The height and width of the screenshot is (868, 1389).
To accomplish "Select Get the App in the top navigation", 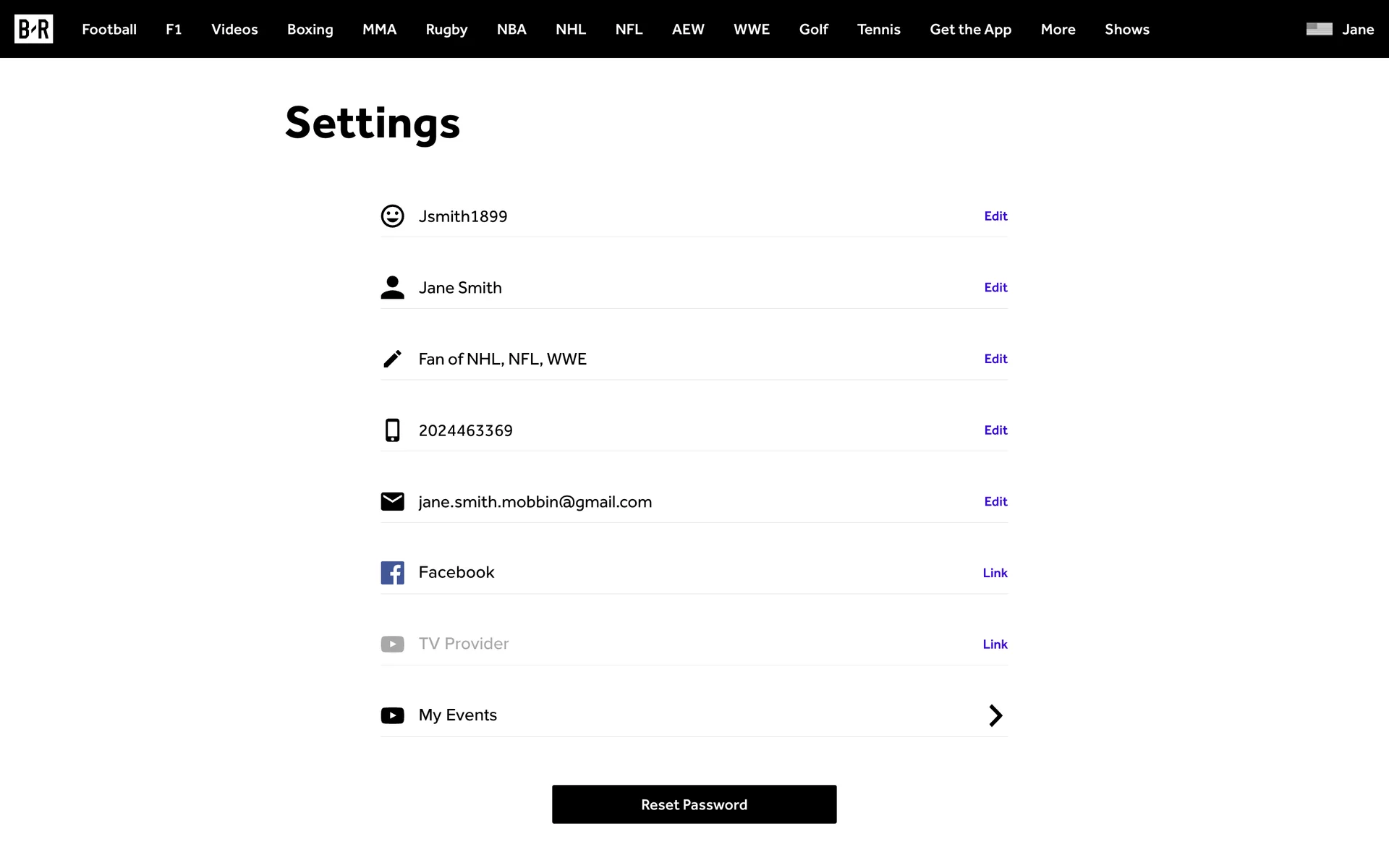I will click(970, 30).
